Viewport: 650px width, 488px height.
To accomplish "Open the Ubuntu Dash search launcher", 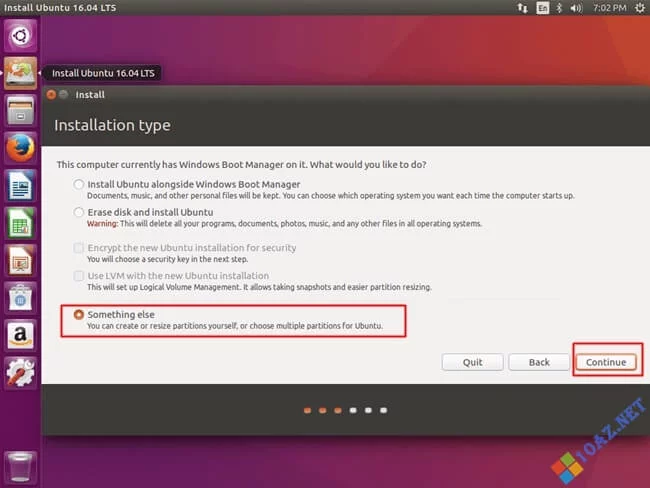I will (20, 36).
